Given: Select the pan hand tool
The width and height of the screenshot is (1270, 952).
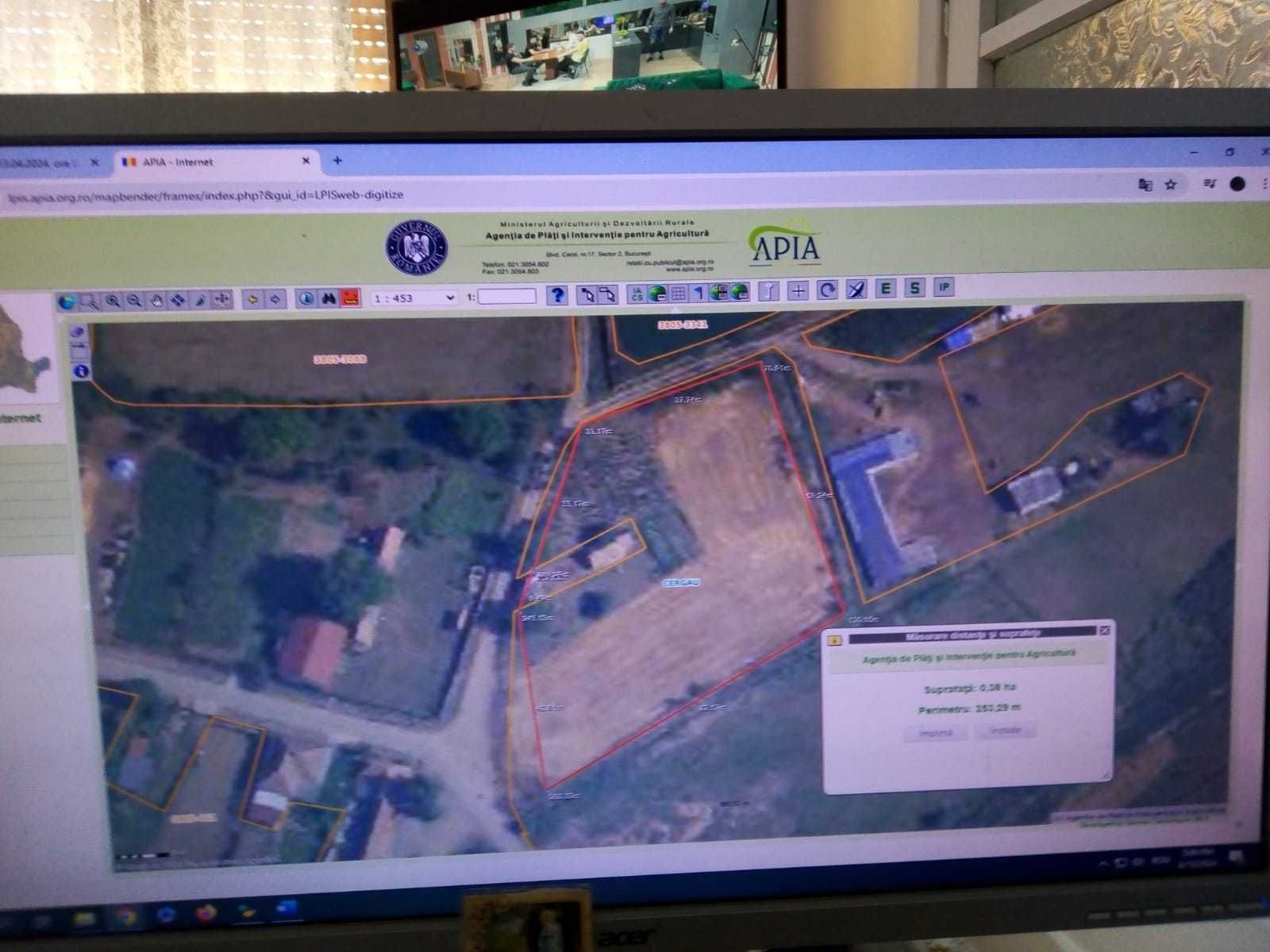Looking at the screenshot, I should pyautogui.click(x=156, y=300).
